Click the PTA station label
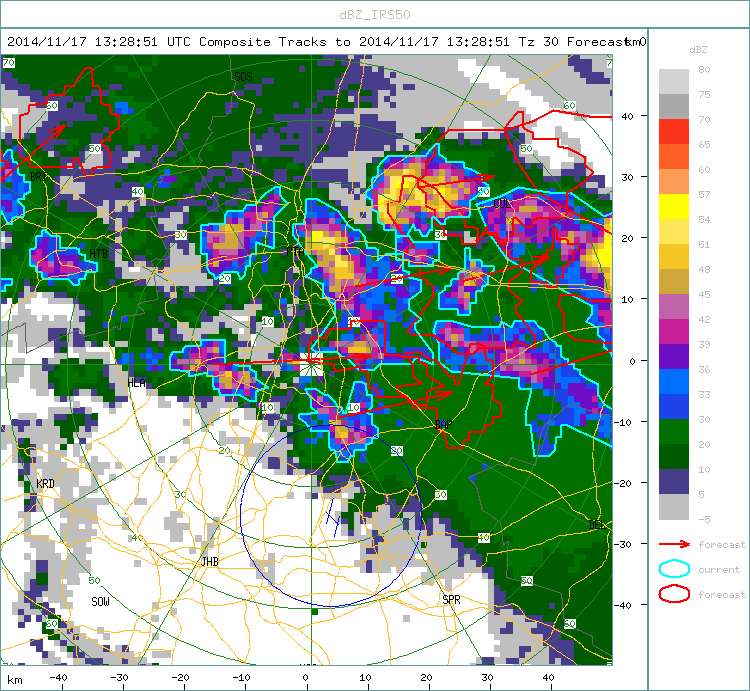The width and height of the screenshot is (750, 691). (295, 252)
